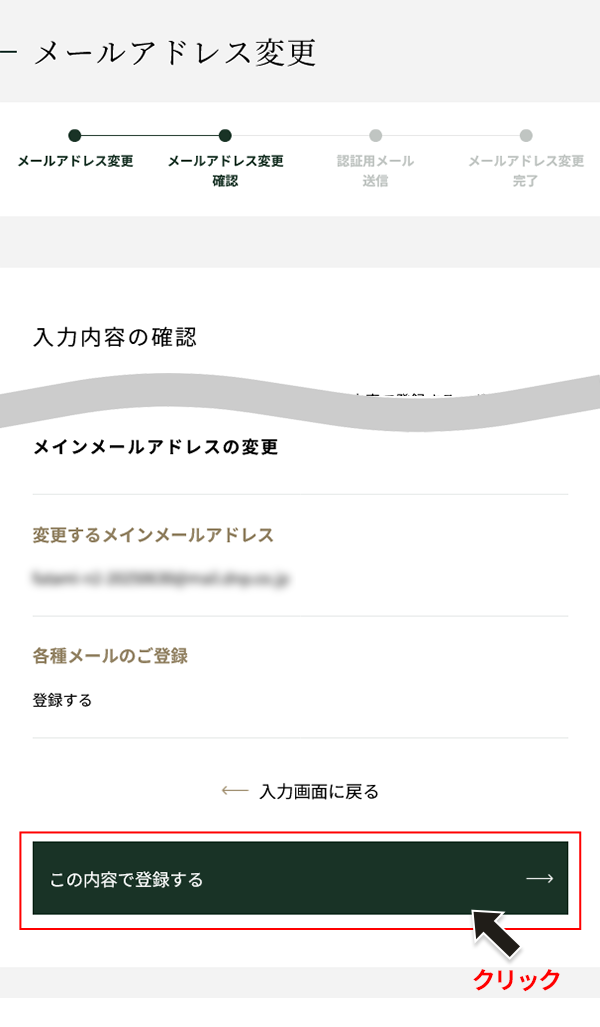Click the first step's dark progress dot
The width and height of the screenshot is (600, 1027).
click(75, 136)
